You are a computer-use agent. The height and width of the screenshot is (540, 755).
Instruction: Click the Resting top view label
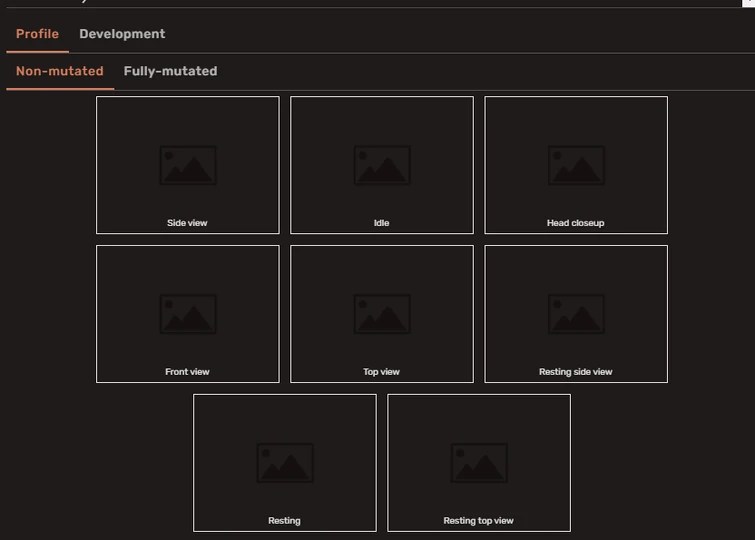478,521
